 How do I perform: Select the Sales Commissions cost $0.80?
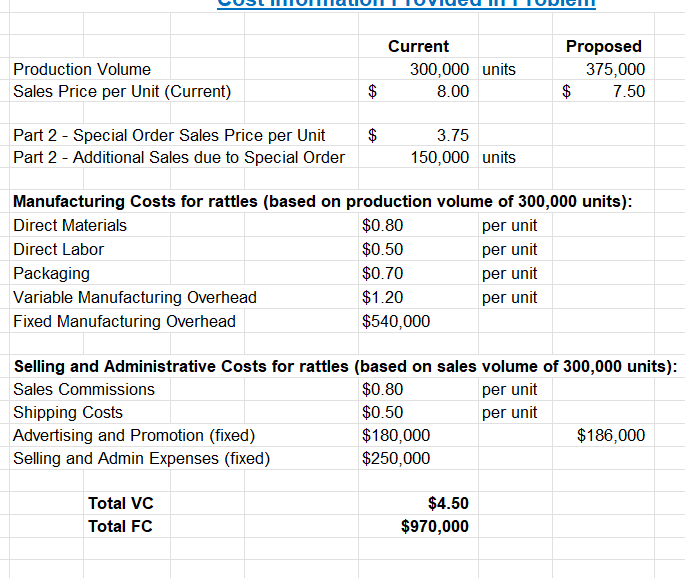[418, 389]
